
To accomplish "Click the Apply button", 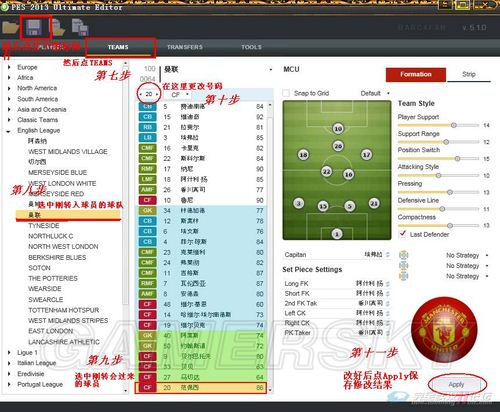I will click(x=456, y=385).
